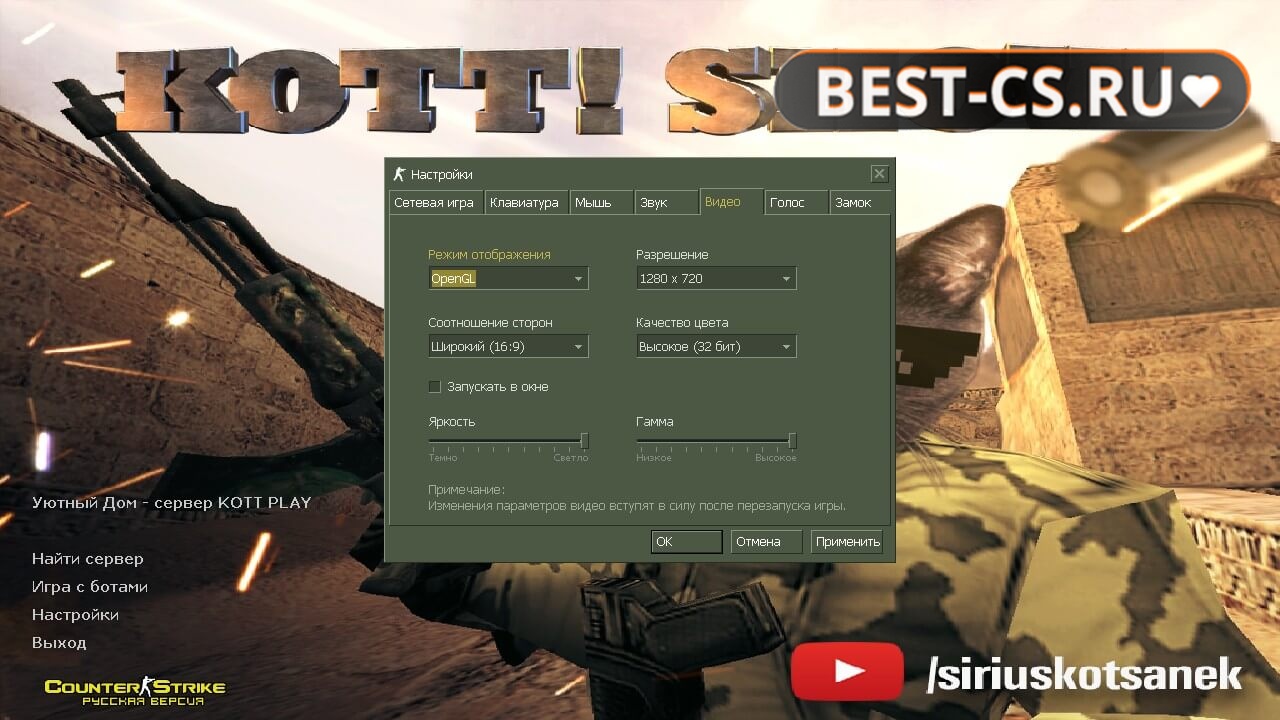The height and width of the screenshot is (720, 1280).
Task: Switch to the Звук tab
Action: coord(666,202)
